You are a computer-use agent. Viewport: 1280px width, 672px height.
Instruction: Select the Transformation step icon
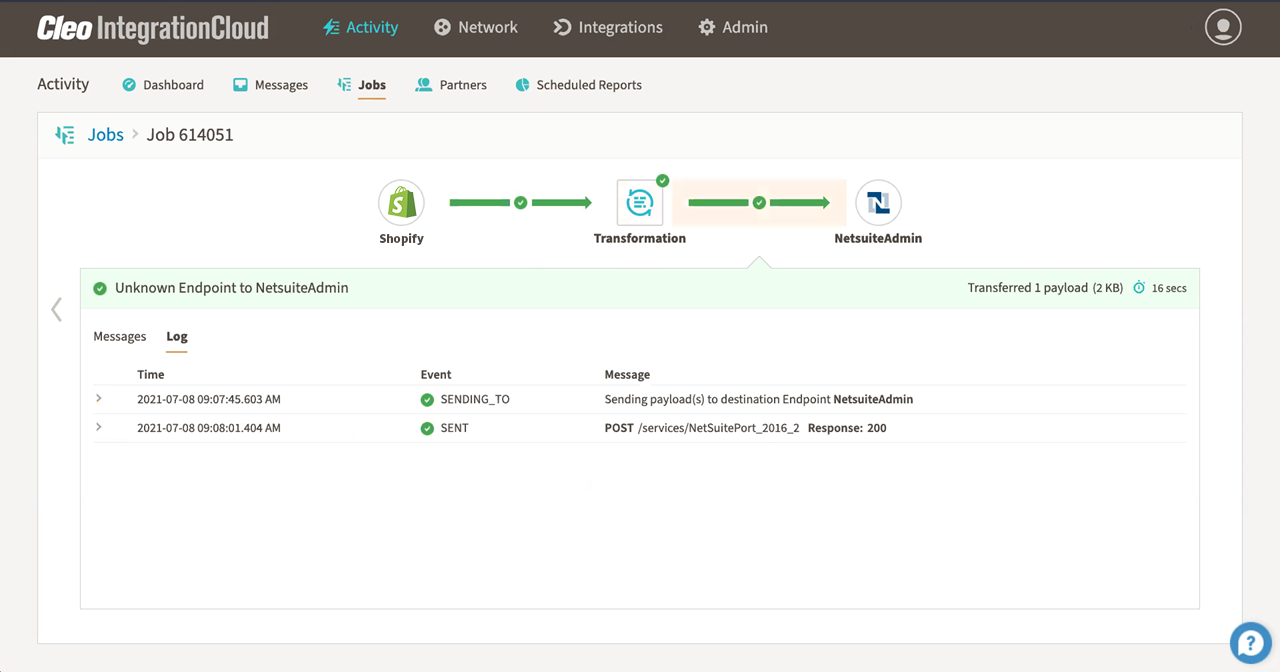(640, 203)
